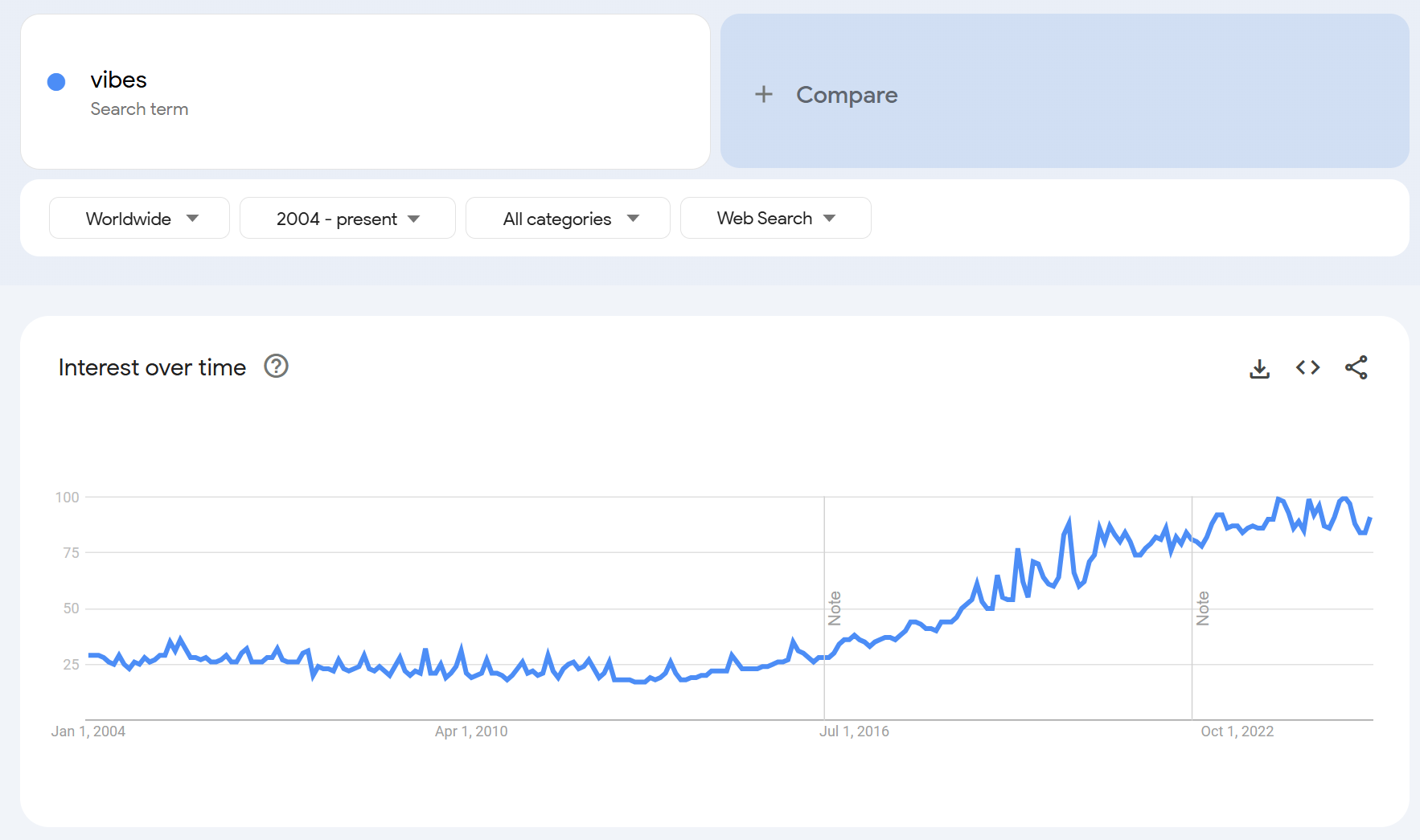Image resolution: width=1420 pixels, height=840 pixels.
Task: Click the Note marker near Jul 1, 2016
Action: click(x=835, y=608)
